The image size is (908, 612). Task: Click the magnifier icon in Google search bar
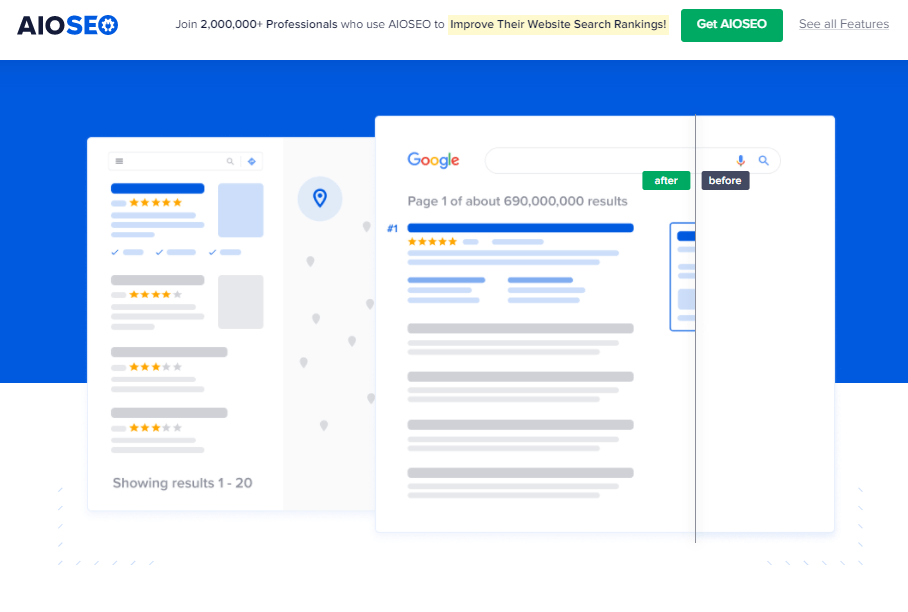tap(764, 160)
